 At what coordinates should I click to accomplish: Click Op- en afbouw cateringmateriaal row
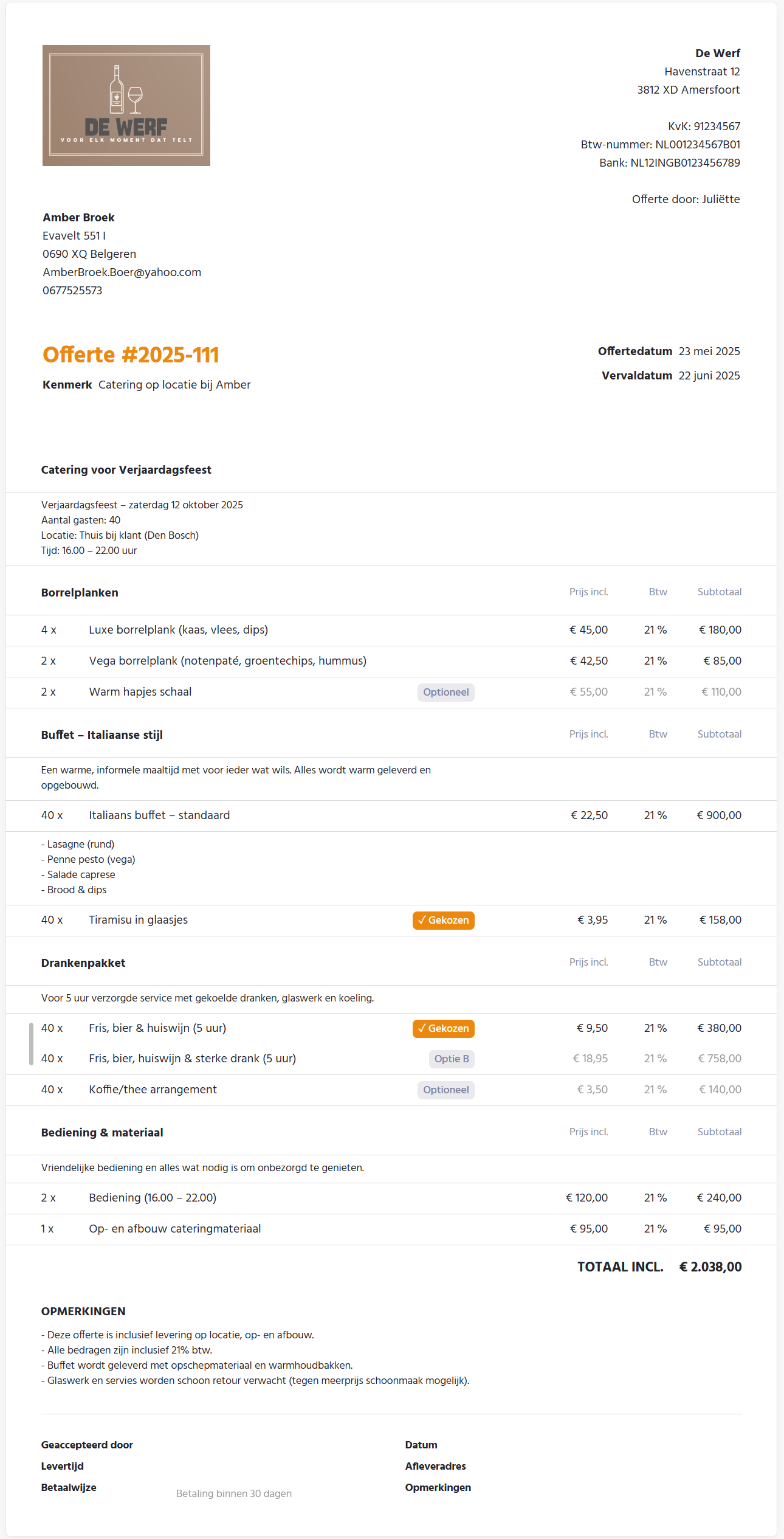[x=391, y=1229]
